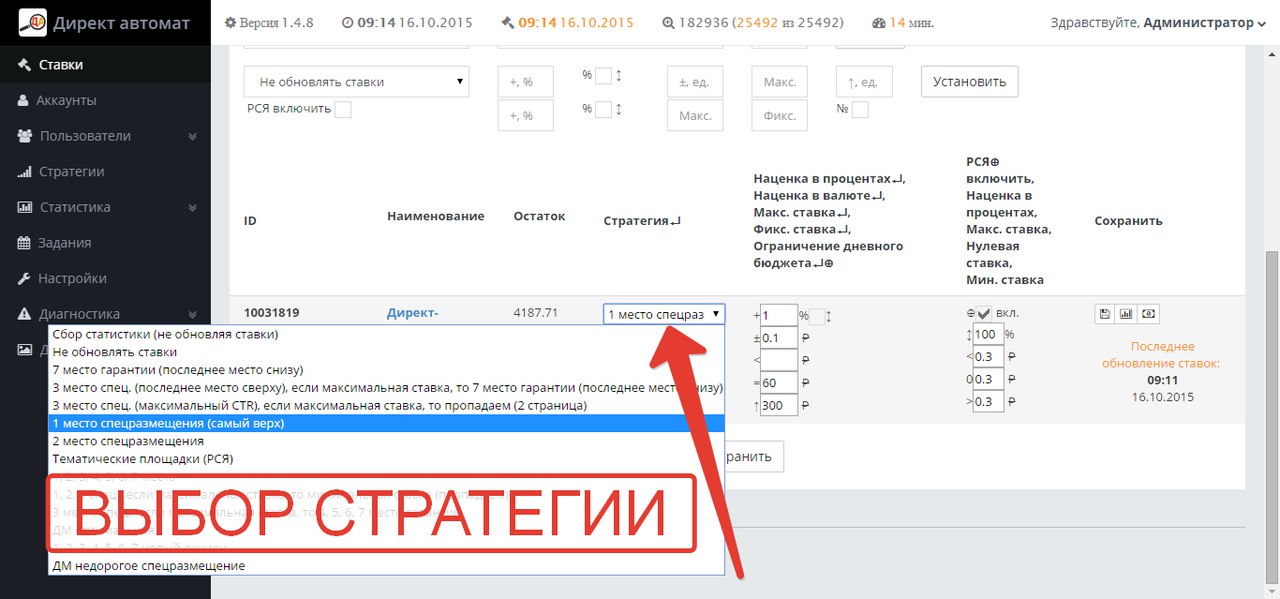Uncheck the РСЯ вкл. checkbox in campaign row
Image resolution: width=1280 pixels, height=599 pixels.
(984, 314)
